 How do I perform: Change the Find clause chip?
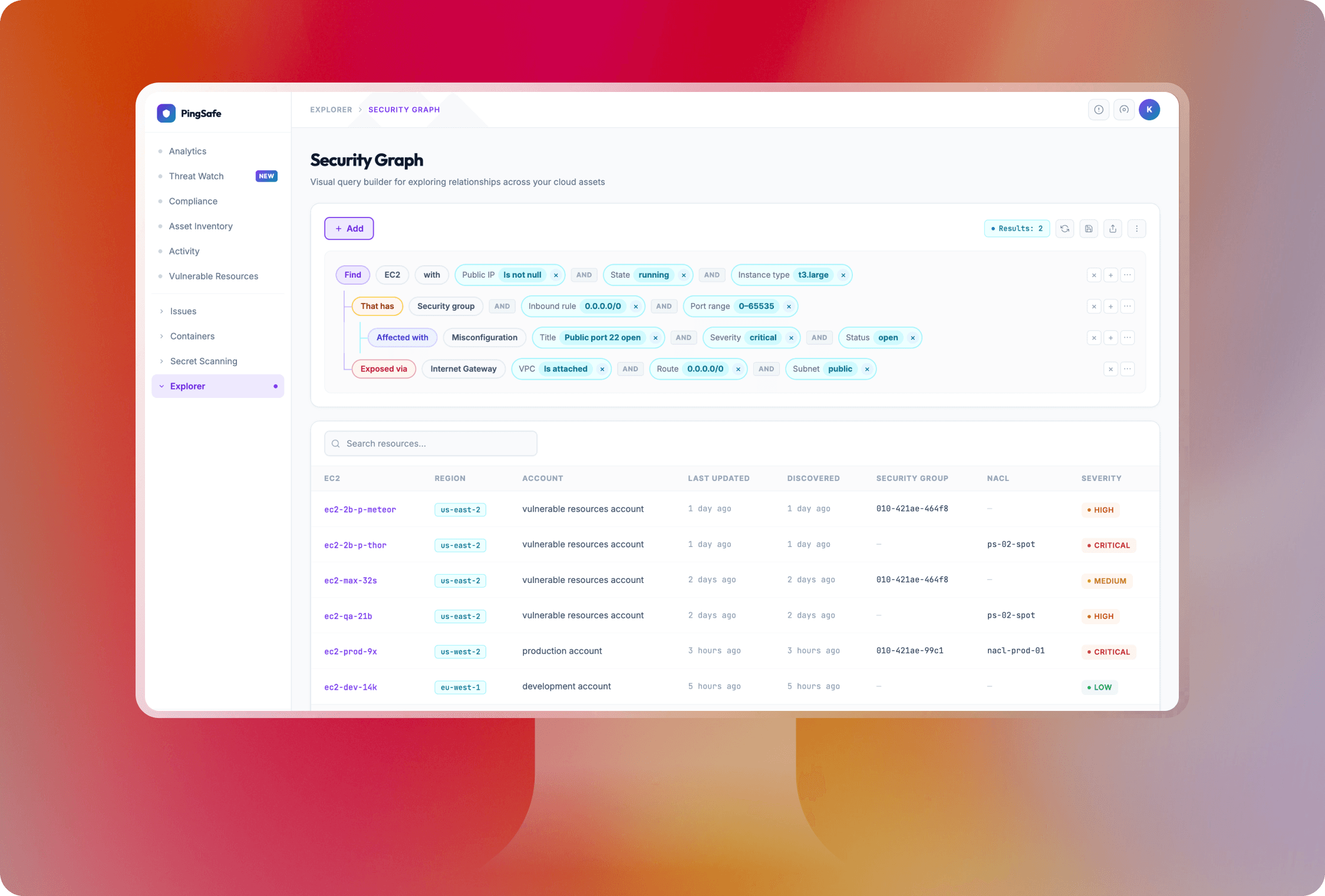tap(352, 275)
